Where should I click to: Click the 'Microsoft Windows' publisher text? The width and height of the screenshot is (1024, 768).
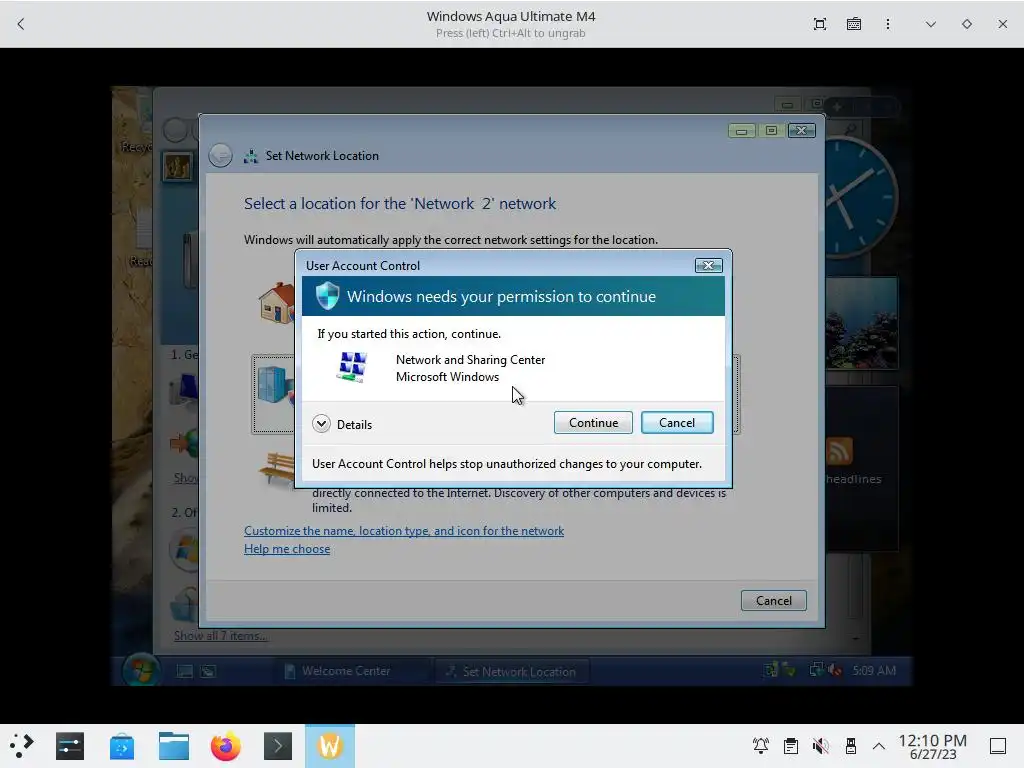(x=447, y=377)
